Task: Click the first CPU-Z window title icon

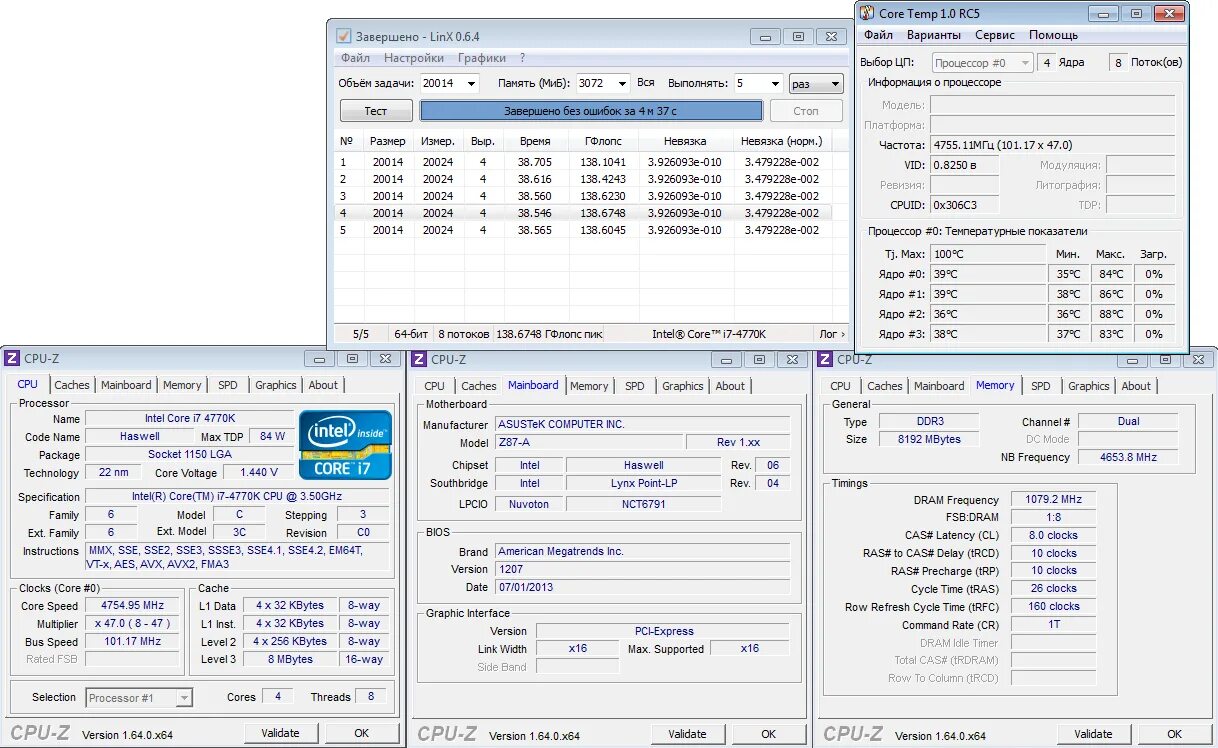Action: click(x=12, y=358)
